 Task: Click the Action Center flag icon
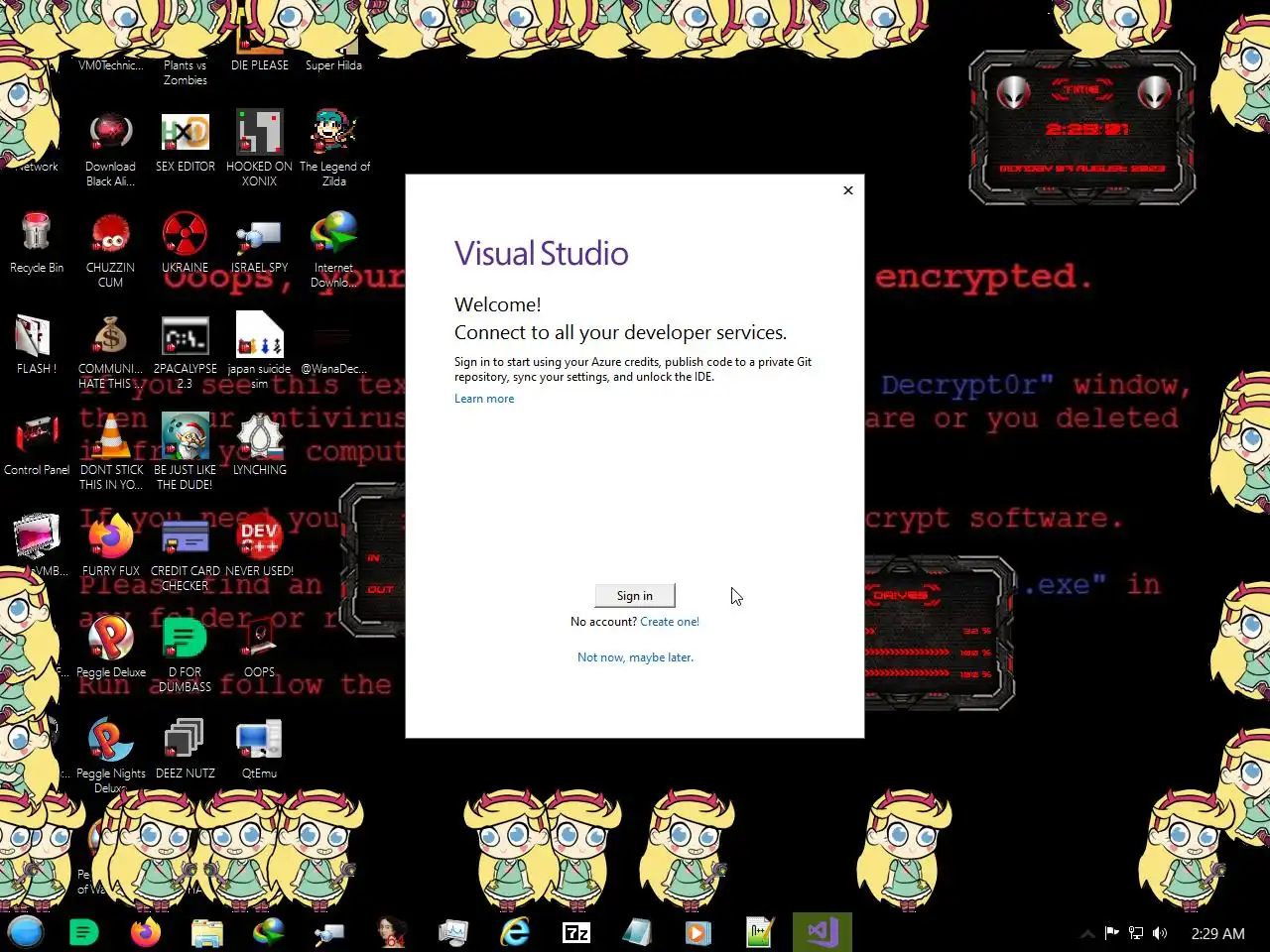click(x=1111, y=933)
